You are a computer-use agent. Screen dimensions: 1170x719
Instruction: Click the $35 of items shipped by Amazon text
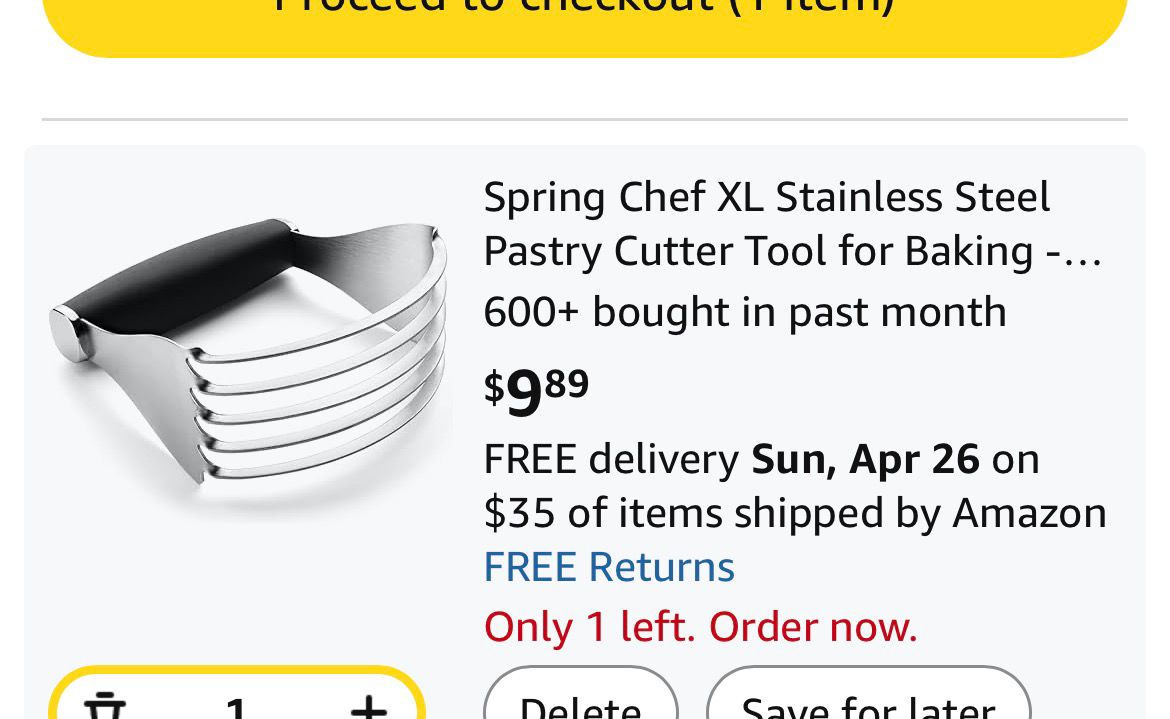pyautogui.click(x=794, y=513)
